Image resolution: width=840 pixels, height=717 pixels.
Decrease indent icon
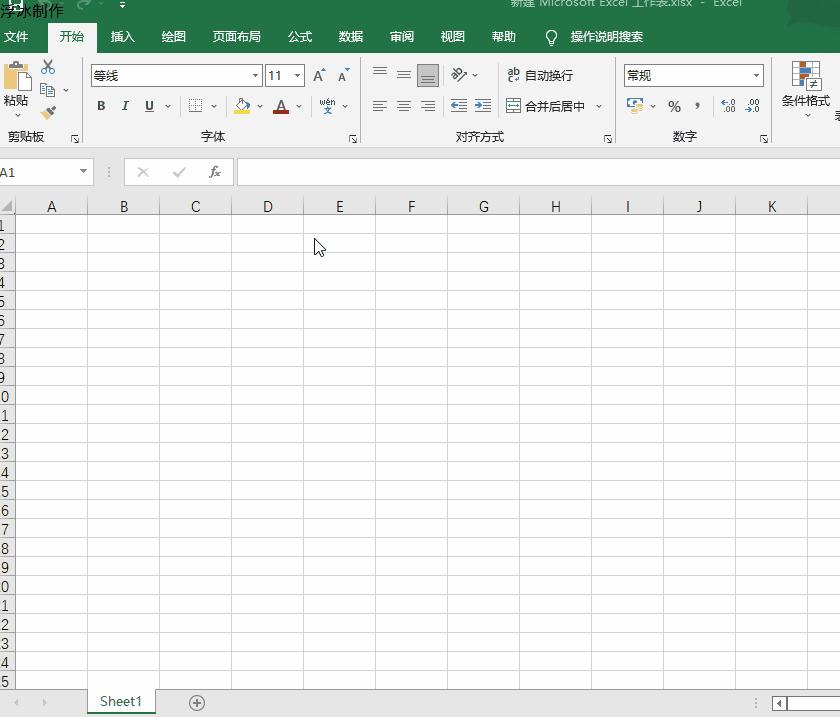(459, 106)
